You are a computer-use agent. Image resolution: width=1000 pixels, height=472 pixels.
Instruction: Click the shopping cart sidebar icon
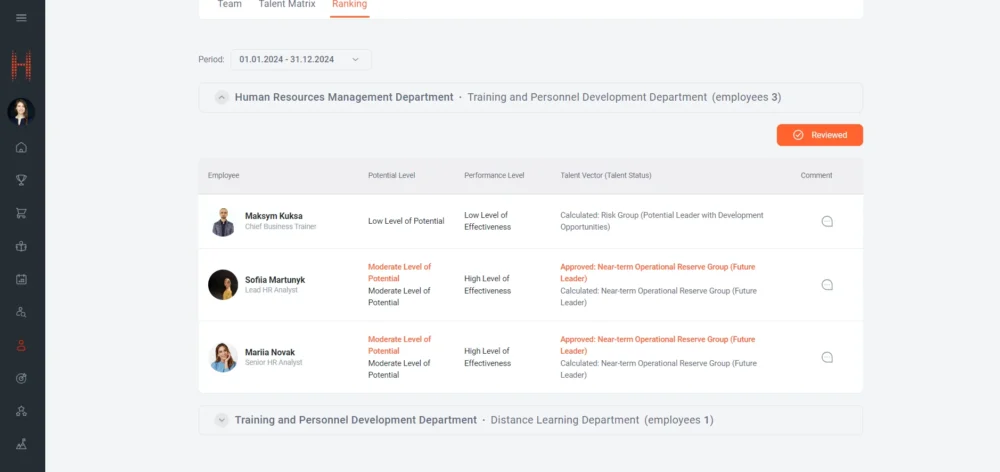(22, 213)
